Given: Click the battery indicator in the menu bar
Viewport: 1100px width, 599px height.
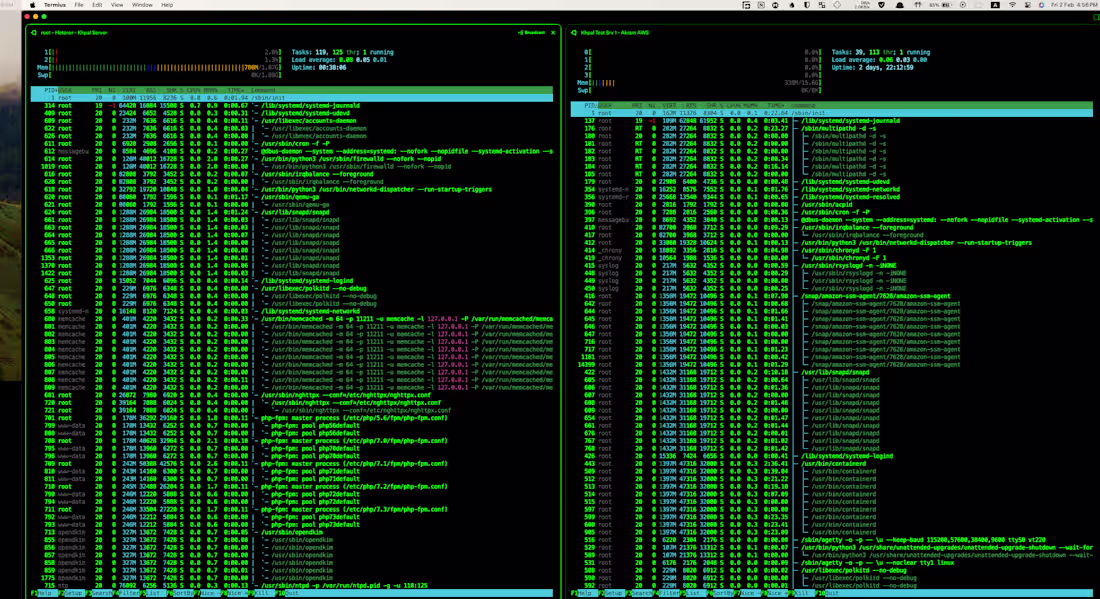Looking at the screenshot, I should tap(942, 4).
